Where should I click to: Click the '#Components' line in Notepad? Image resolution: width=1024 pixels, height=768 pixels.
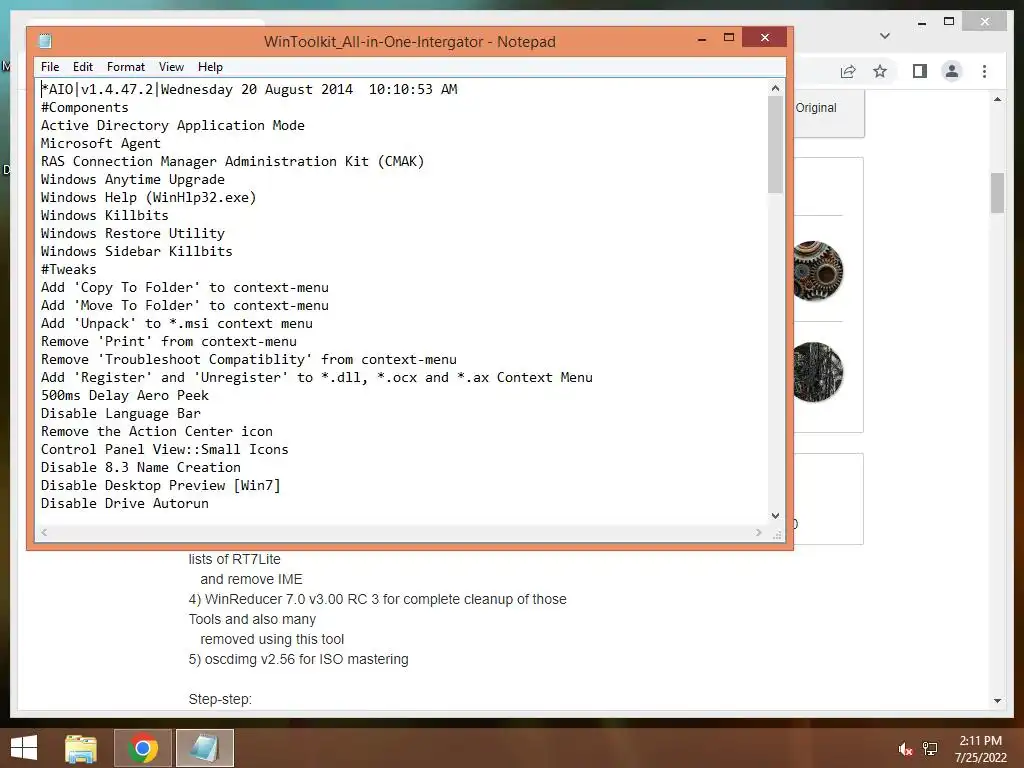[85, 107]
